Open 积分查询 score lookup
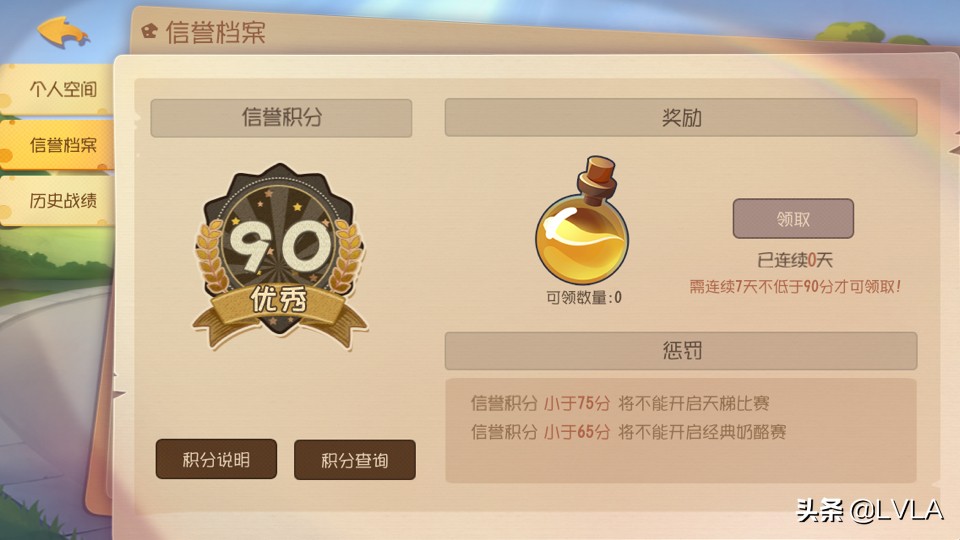 (354, 460)
